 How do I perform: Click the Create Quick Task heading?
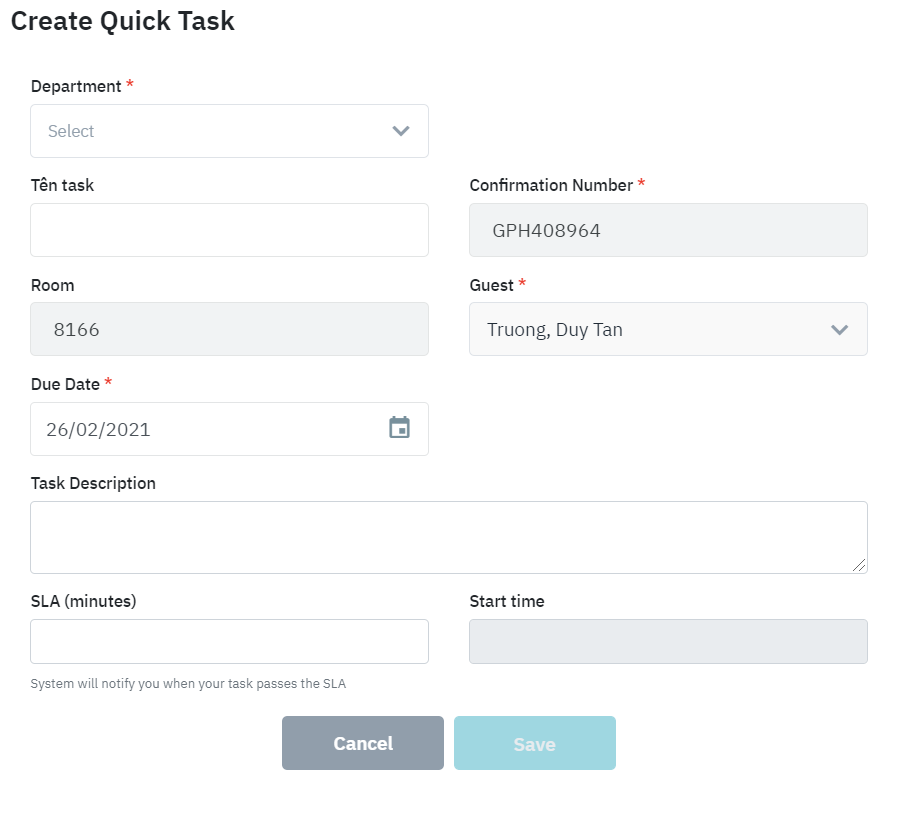(x=122, y=21)
